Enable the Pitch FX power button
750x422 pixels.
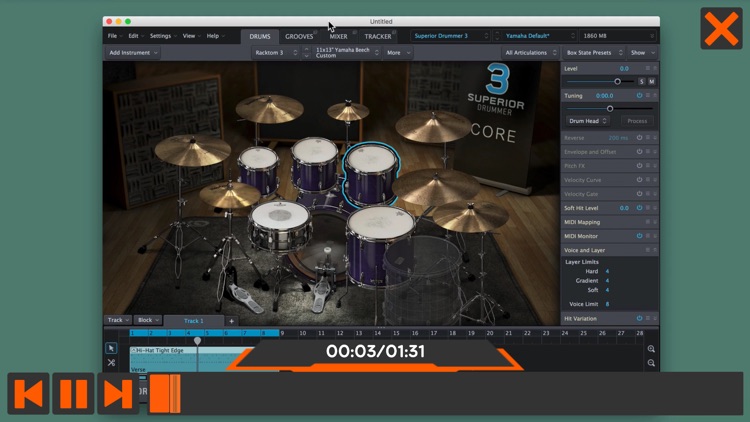(639, 166)
